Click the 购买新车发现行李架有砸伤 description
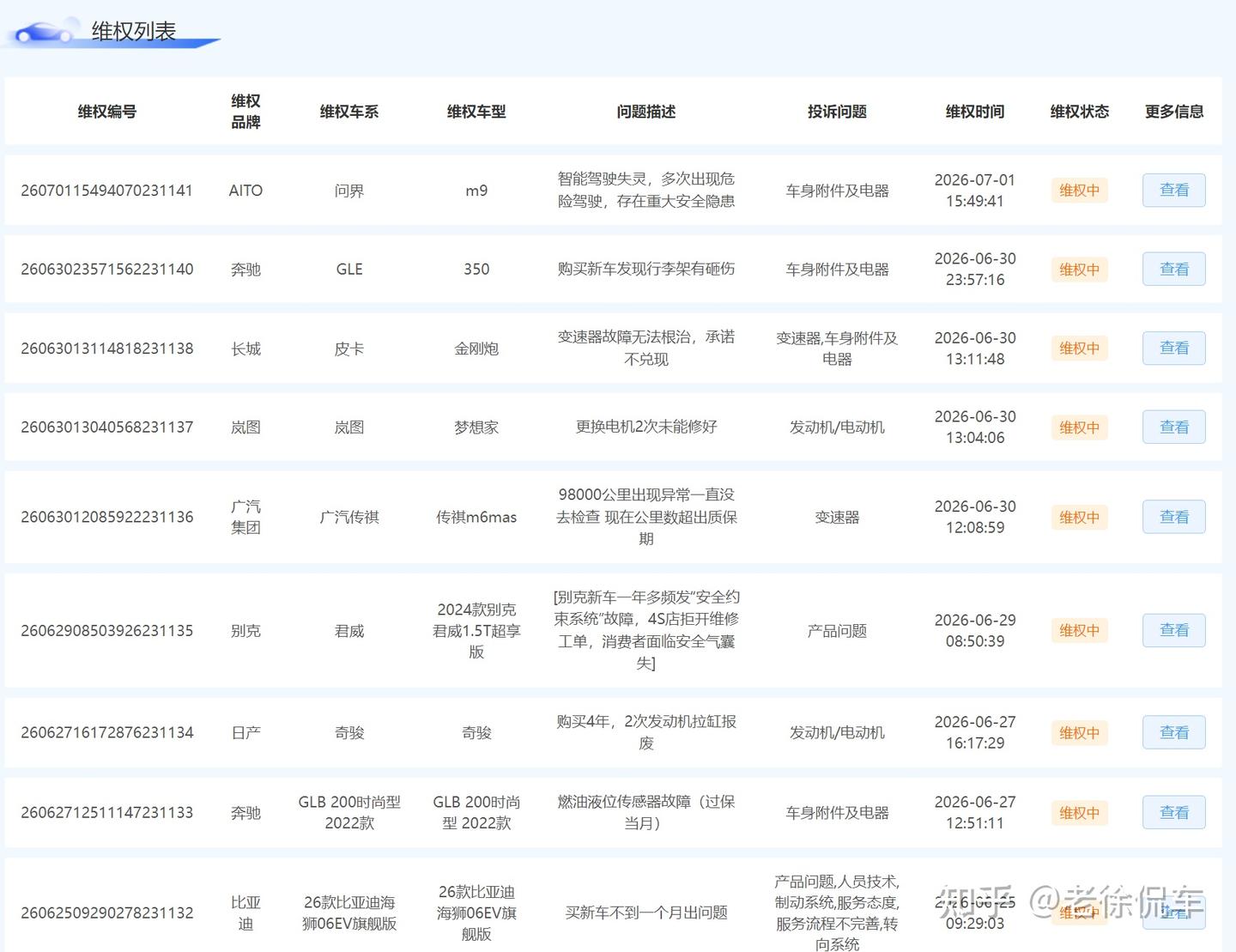 coord(646,269)
